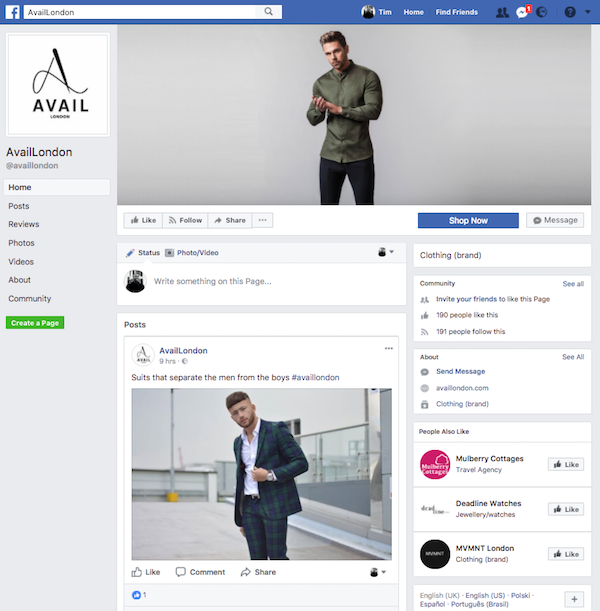The width and height of the screenshot is (600, 611).
Task: Switch language to English (US)
Action: (x=485, y=596)
